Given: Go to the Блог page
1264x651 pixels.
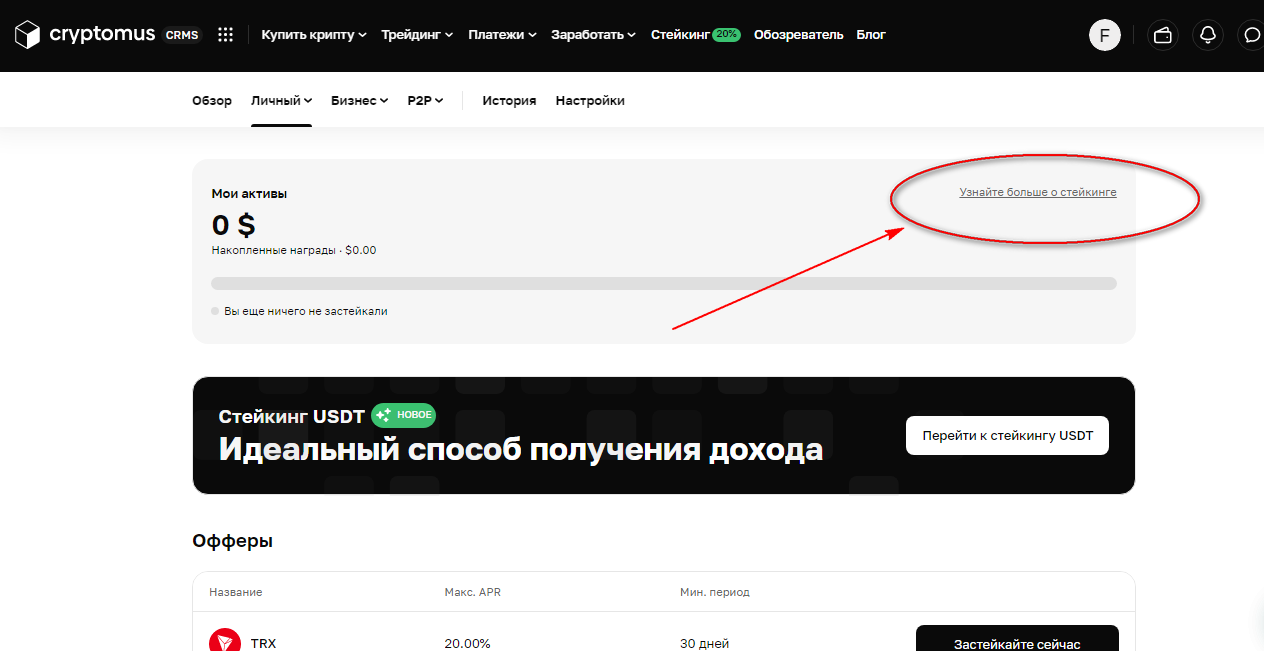Looking at the screenshot, I should click(x=871, y=35).
